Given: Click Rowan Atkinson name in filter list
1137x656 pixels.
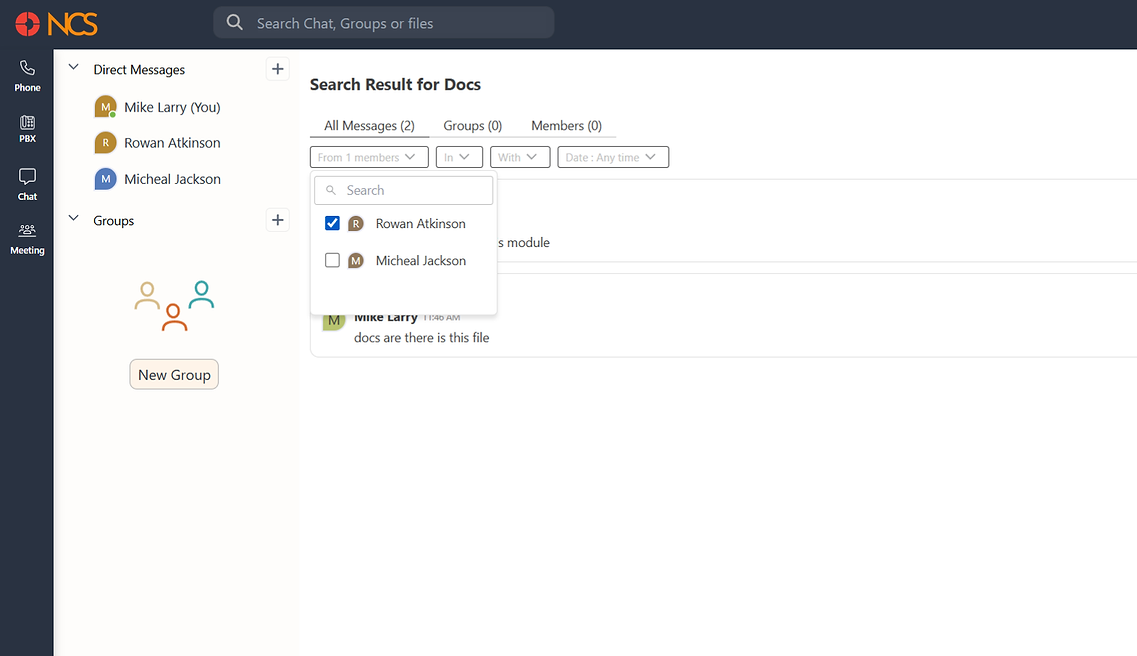Looking at the screenshot, I should pyautogui.click(x=421, y=224).
